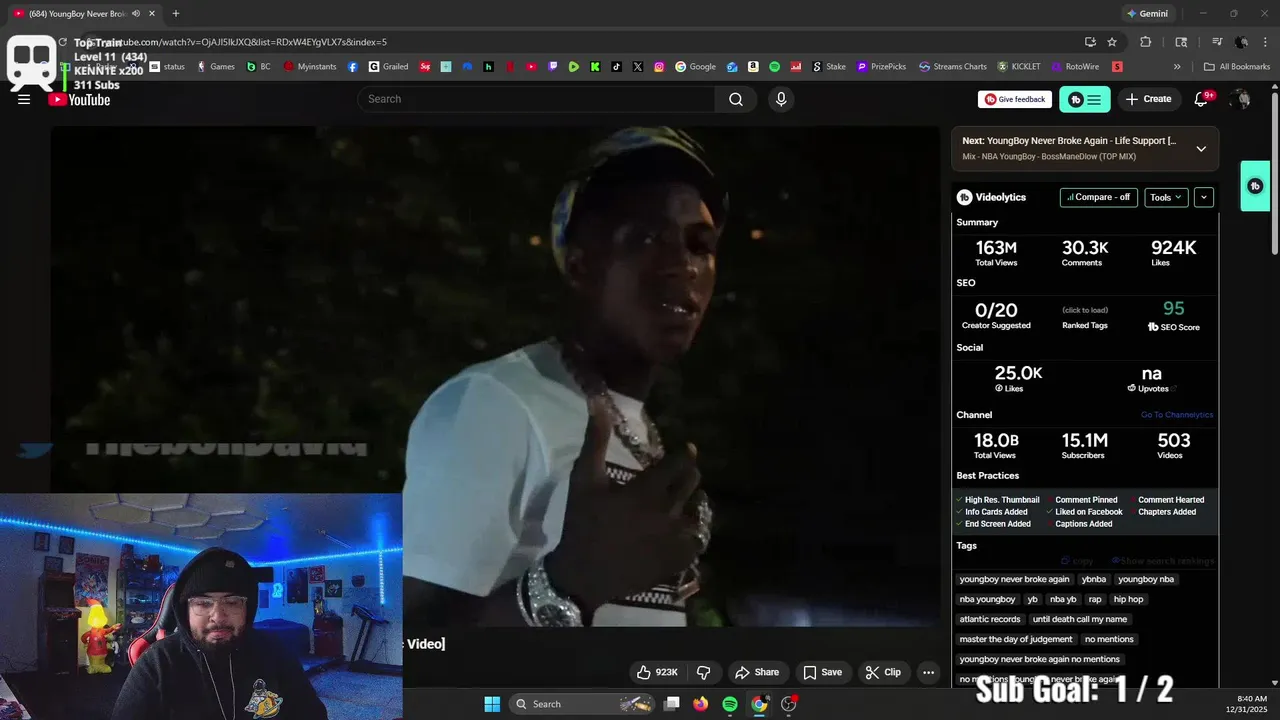1280x720 pixels.
Task: Open Spotify from taskbar
Action: tap(730, 704)
